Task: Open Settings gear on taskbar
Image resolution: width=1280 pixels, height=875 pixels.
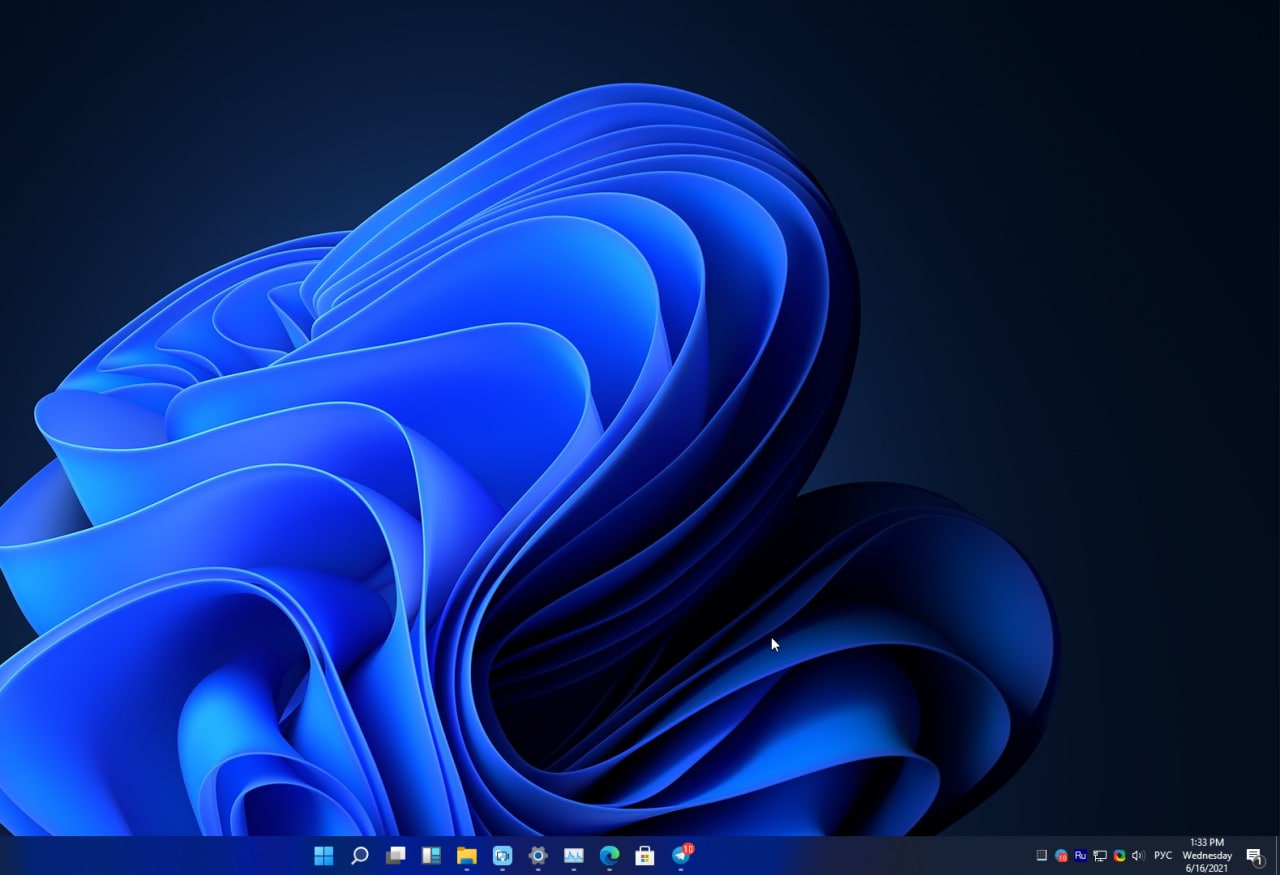Action: [x=538, y=855]
